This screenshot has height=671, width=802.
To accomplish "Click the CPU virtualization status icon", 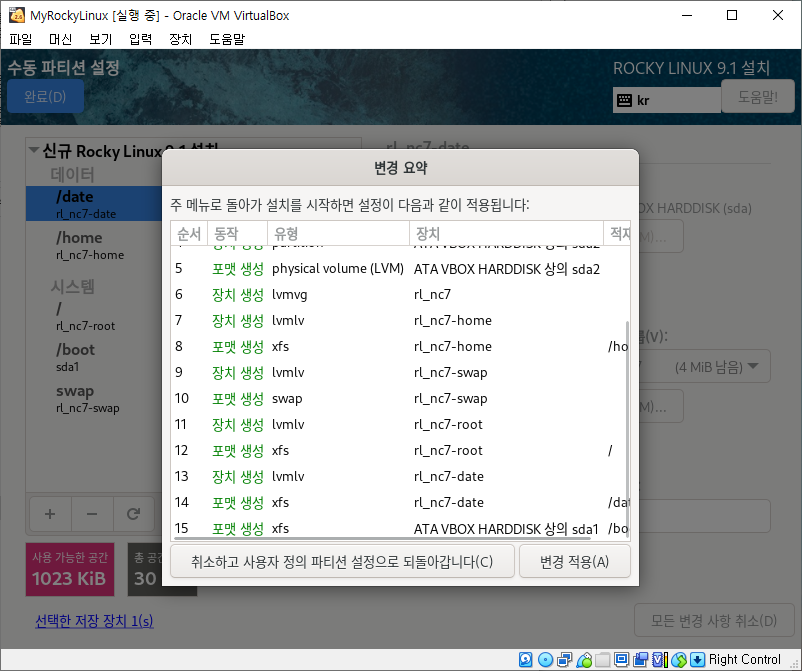I will click(x=660, y=660).
